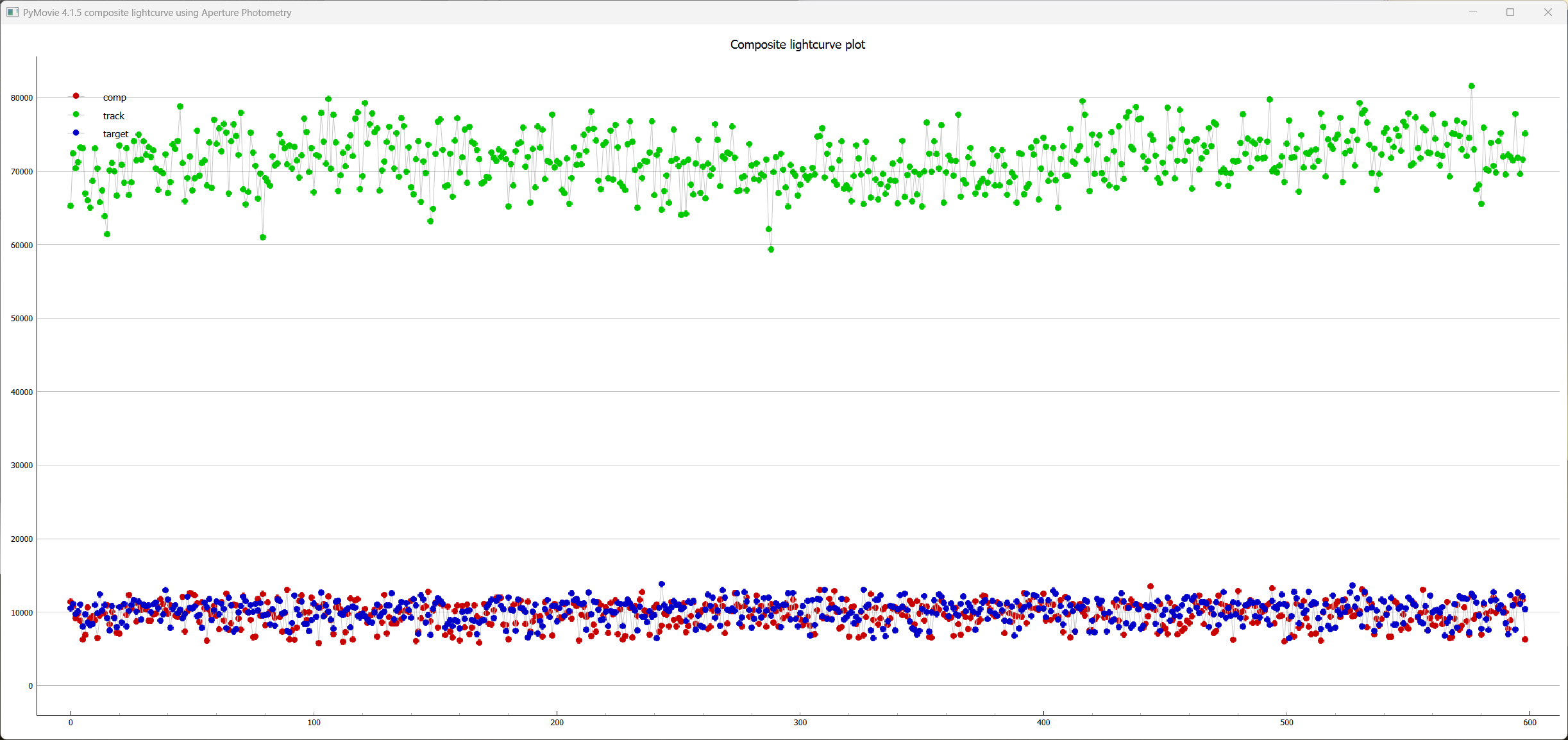Click the blue target legend marker
The image size is (1568, 740).
[x=76, y=133]
